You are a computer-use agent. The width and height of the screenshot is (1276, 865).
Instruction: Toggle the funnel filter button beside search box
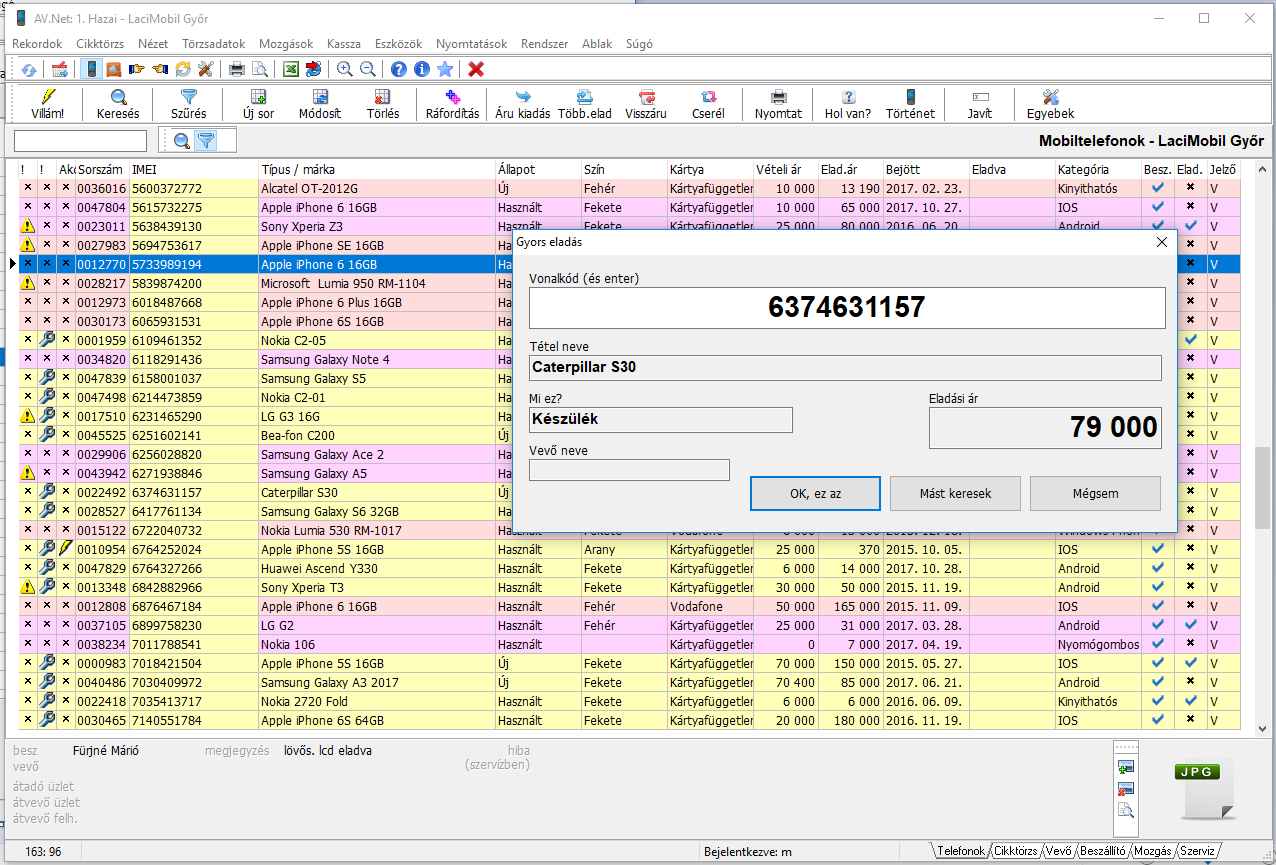point(205,141)
